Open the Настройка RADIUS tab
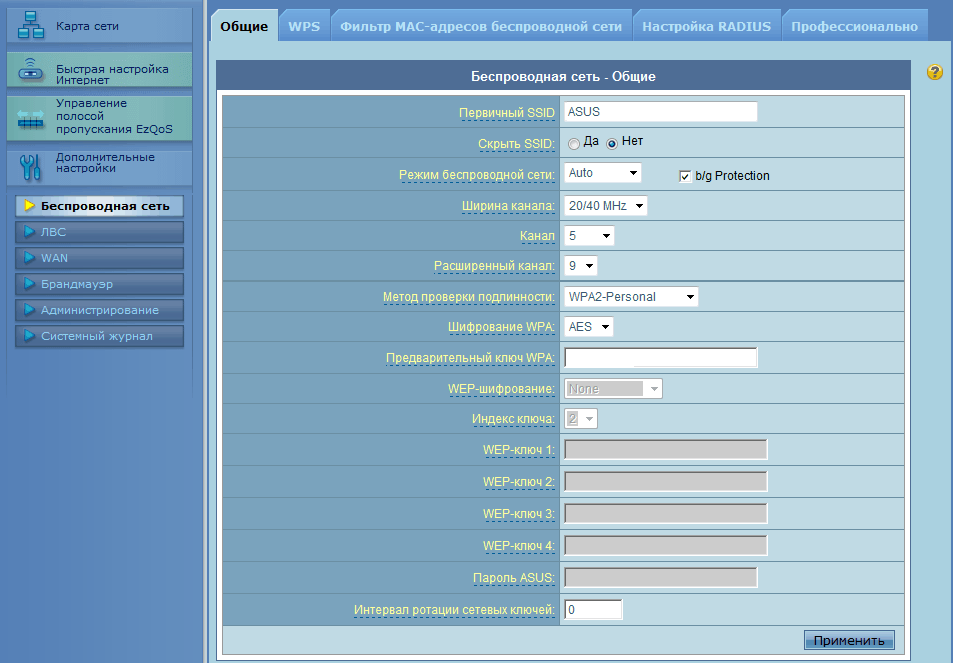 (x=706, y=27)
